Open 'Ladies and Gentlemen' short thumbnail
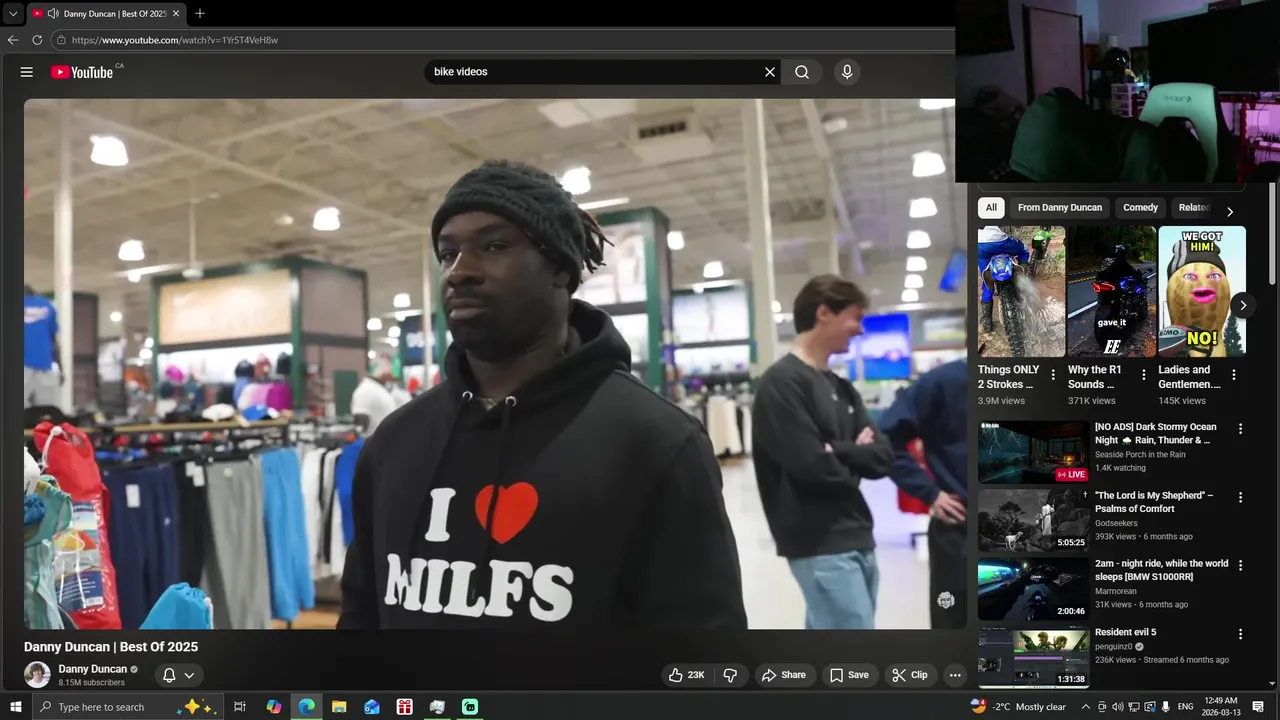This screenshot has width=1280, height=720. [x=1202, y=291]
